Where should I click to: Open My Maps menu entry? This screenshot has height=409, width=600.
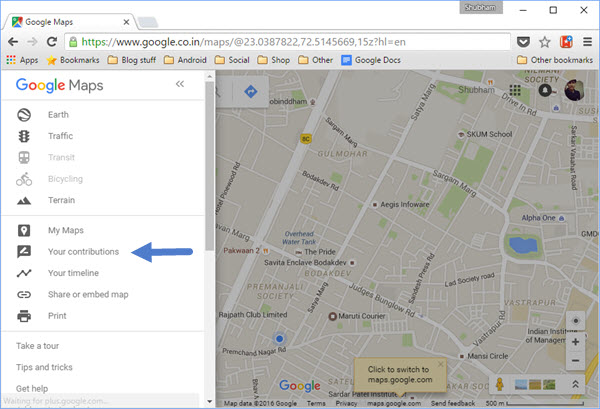click(65, 230)
